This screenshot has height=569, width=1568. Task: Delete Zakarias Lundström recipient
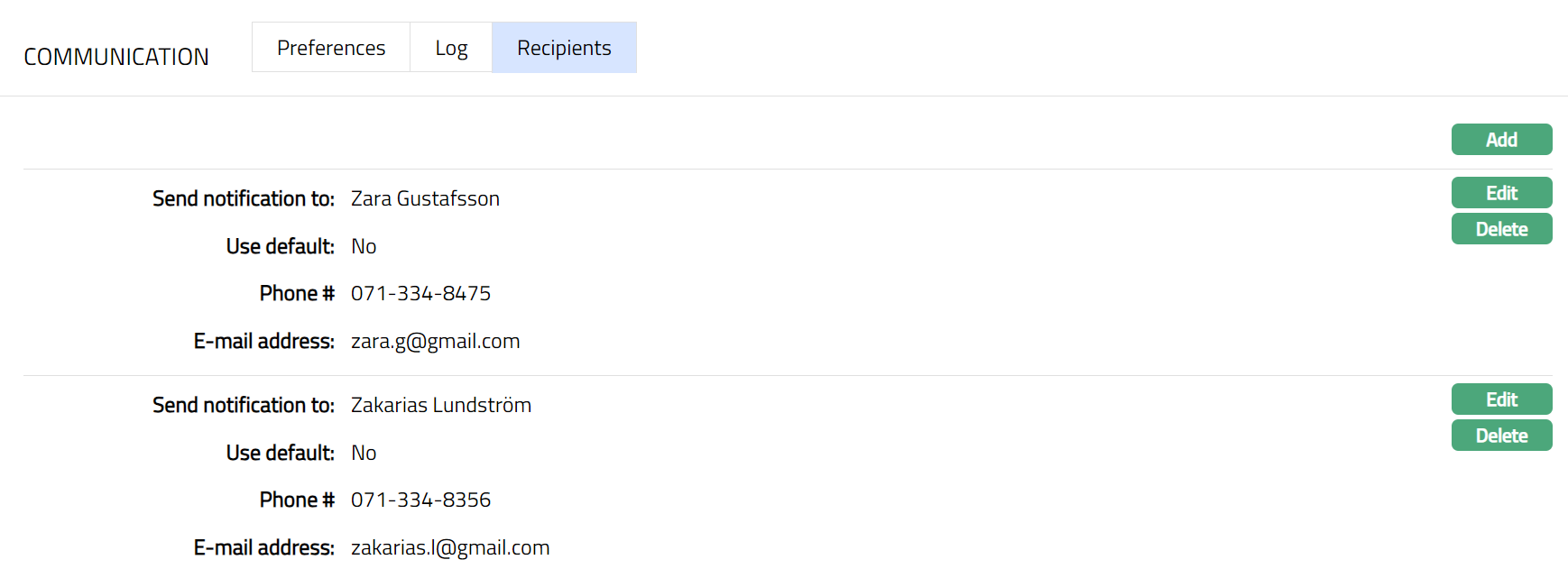[x=1501, y=436]
